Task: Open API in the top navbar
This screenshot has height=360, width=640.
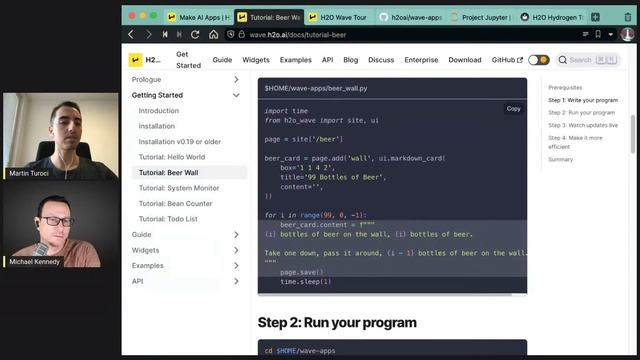Action: click(x=327, y=60)
